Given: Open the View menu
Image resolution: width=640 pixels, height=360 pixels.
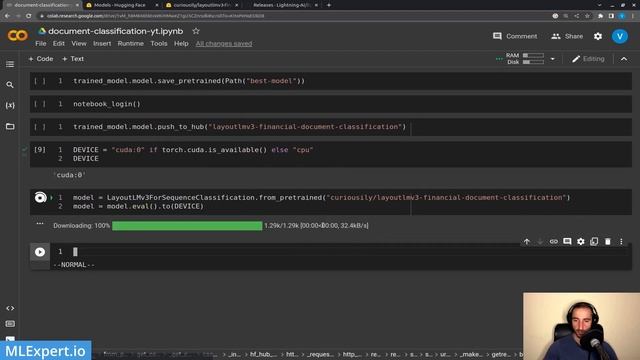Looking at the screenshot, I should pos(79,43).
